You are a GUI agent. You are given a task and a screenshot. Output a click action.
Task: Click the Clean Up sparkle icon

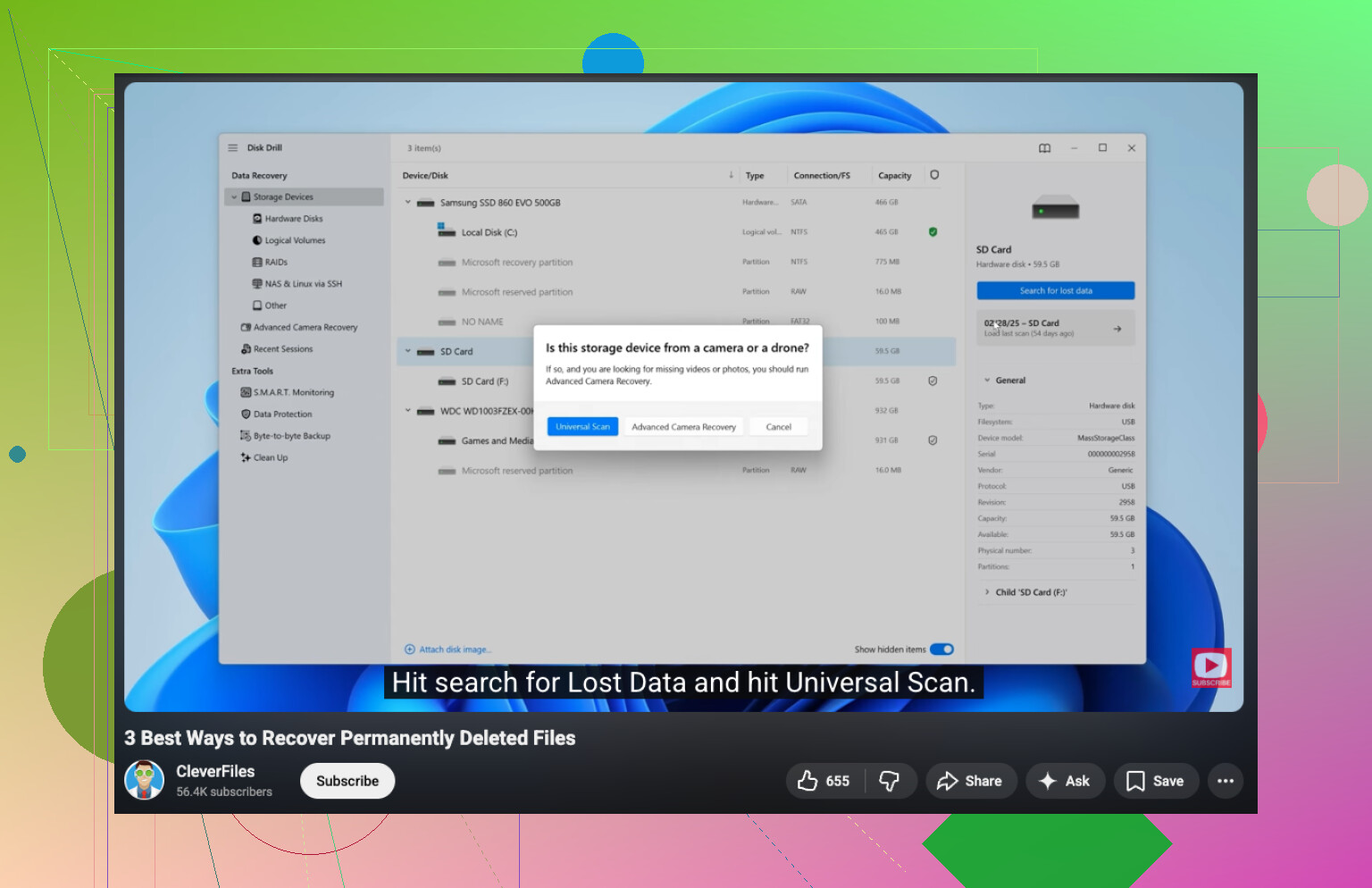coord(246,457)
